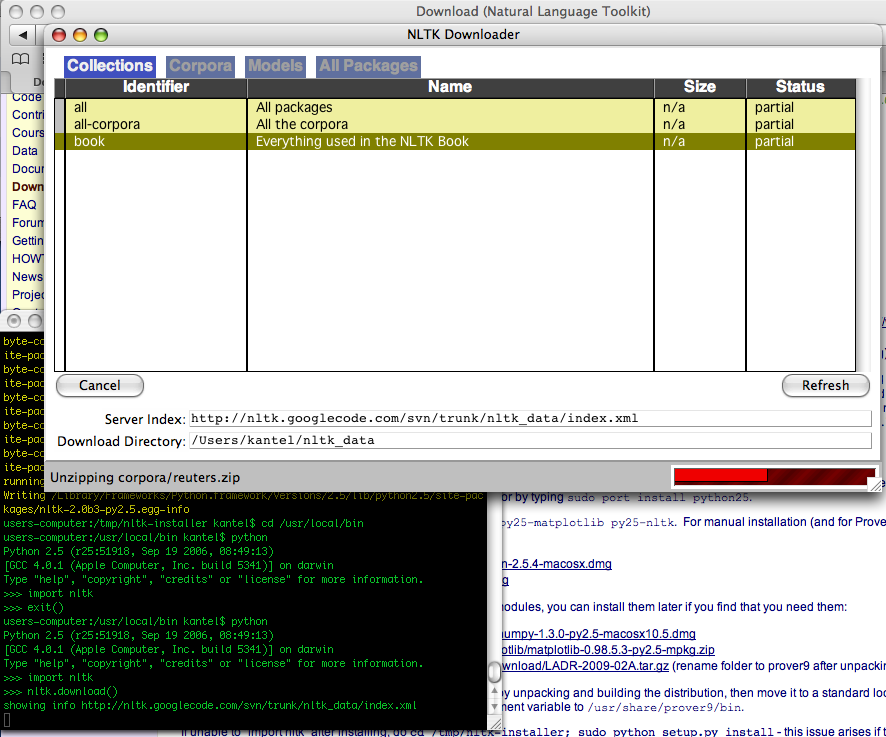Open the browser bookmarks book icon

pyautogui.click(x=21, y=59)
